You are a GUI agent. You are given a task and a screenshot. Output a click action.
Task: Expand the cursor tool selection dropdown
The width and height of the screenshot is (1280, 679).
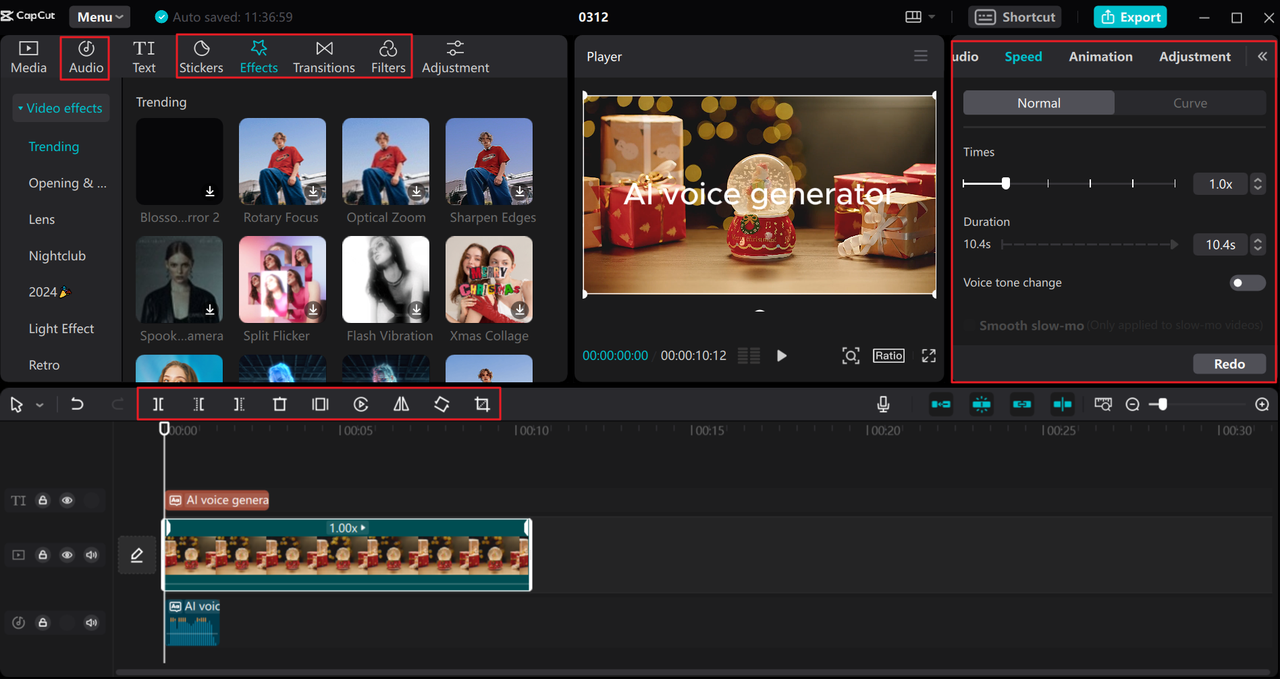(40, 405)
